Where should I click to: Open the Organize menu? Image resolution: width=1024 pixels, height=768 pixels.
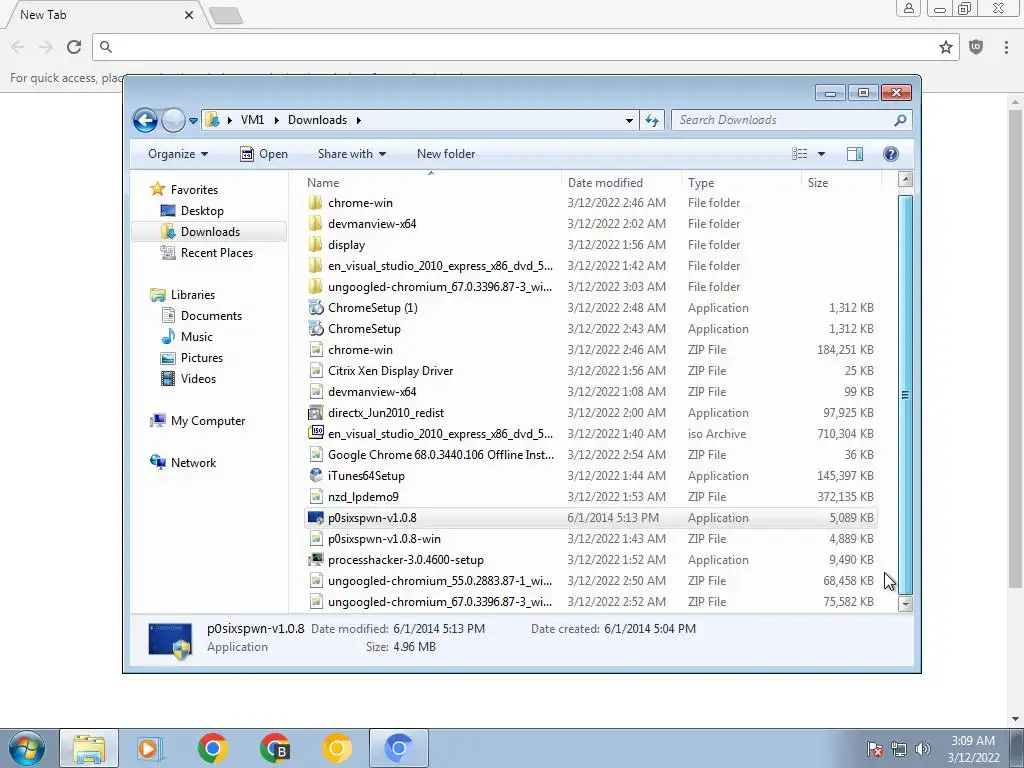coord(178,154)
